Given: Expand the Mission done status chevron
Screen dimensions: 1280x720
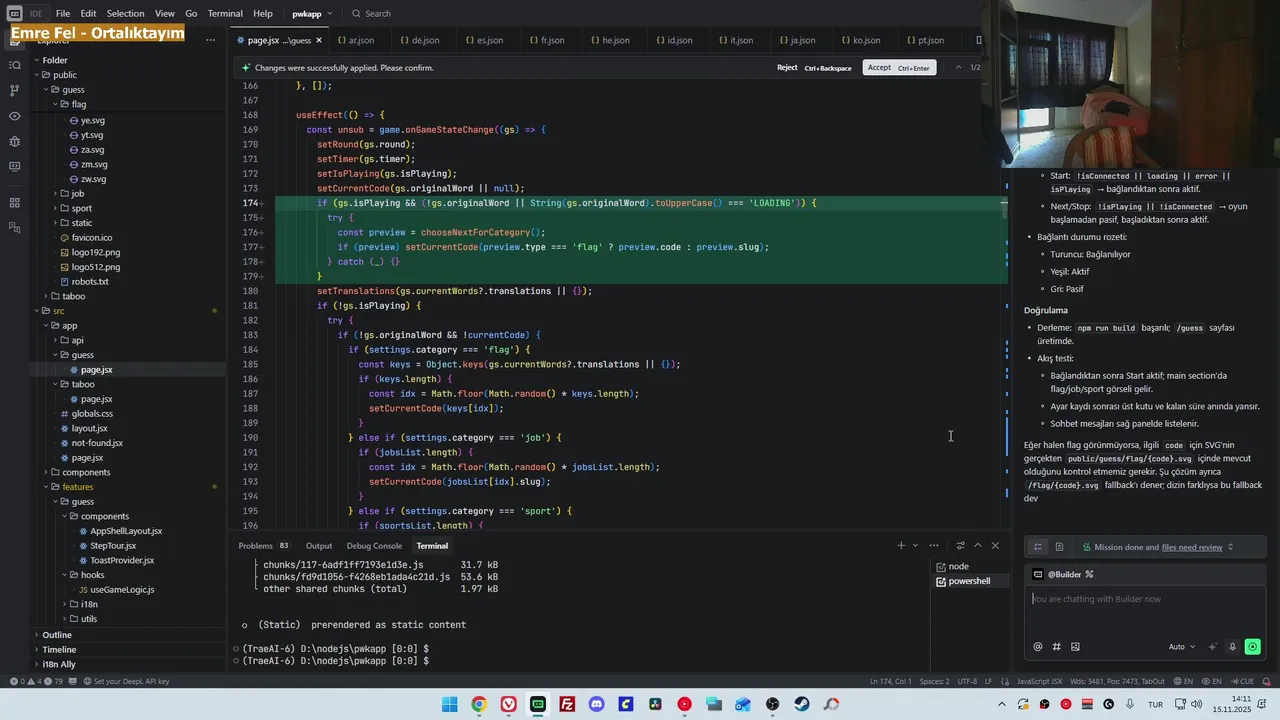Looking at the screenshot, I should [x=1231, y=547].
